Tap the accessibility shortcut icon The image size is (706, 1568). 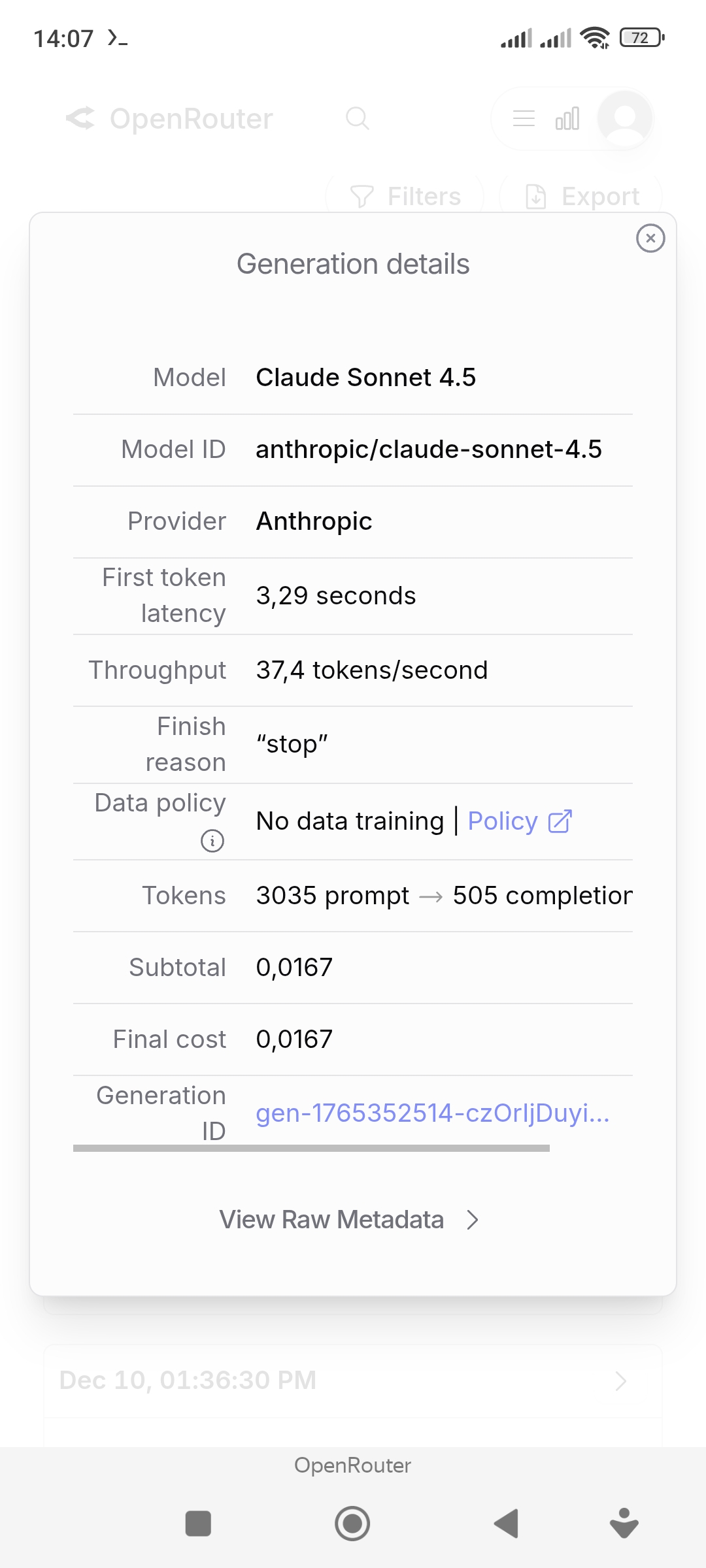coord(624,1524)
